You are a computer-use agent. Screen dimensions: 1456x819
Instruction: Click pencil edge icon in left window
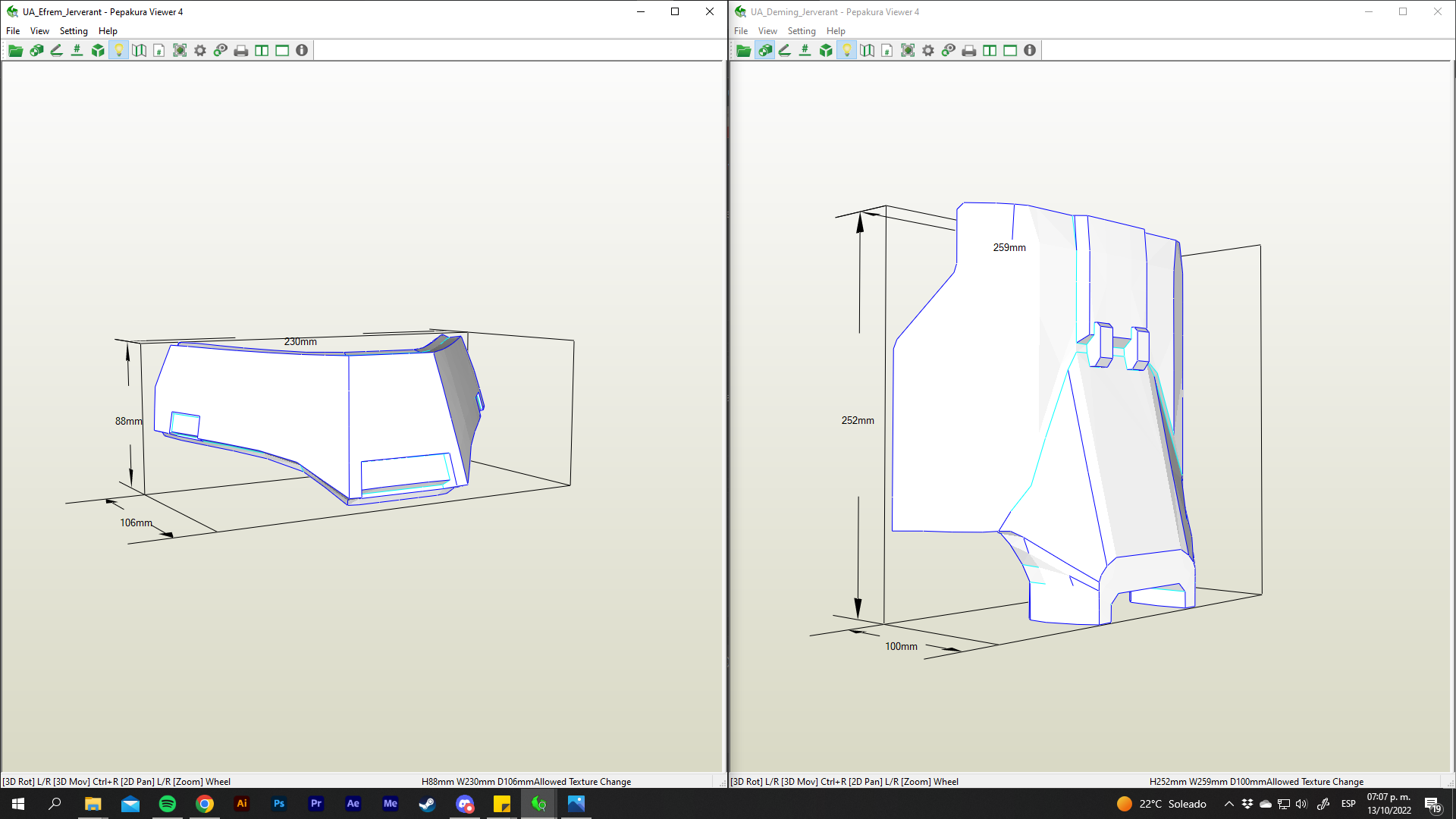[x=56, y=51]
